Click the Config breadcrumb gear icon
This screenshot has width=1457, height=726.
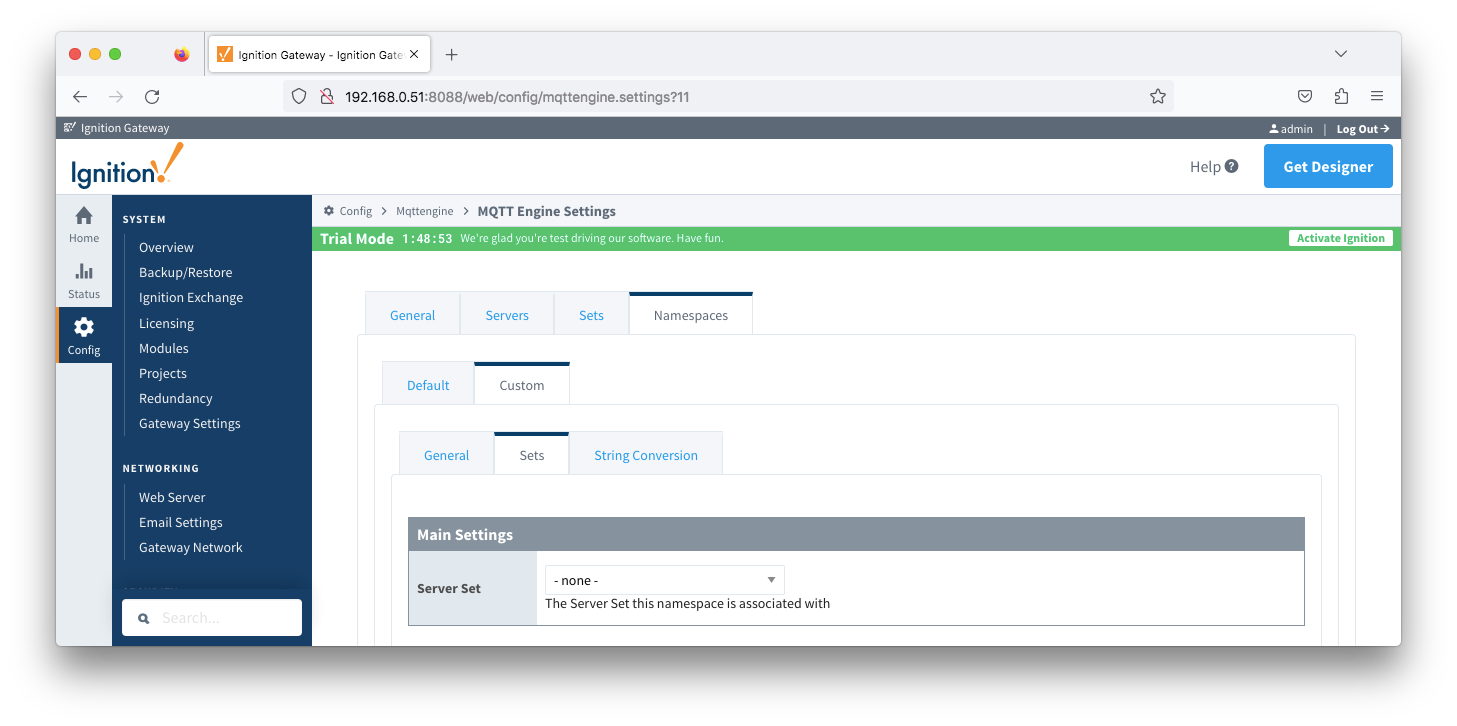(329, 211)
